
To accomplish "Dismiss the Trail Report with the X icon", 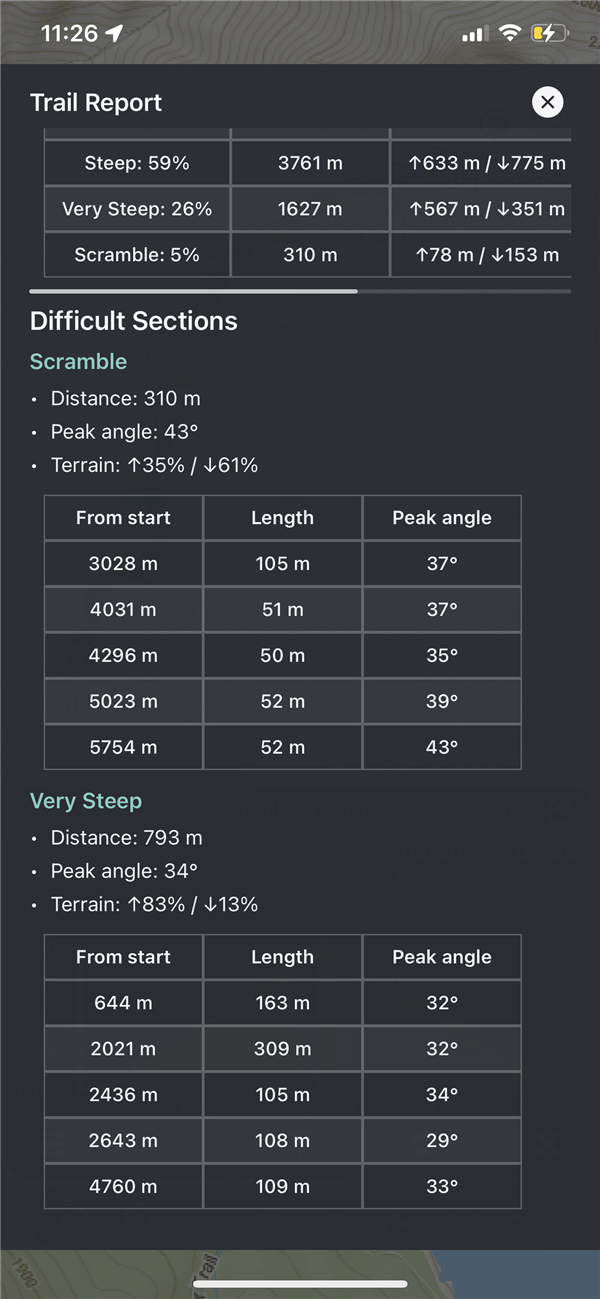I will [547, 101].
